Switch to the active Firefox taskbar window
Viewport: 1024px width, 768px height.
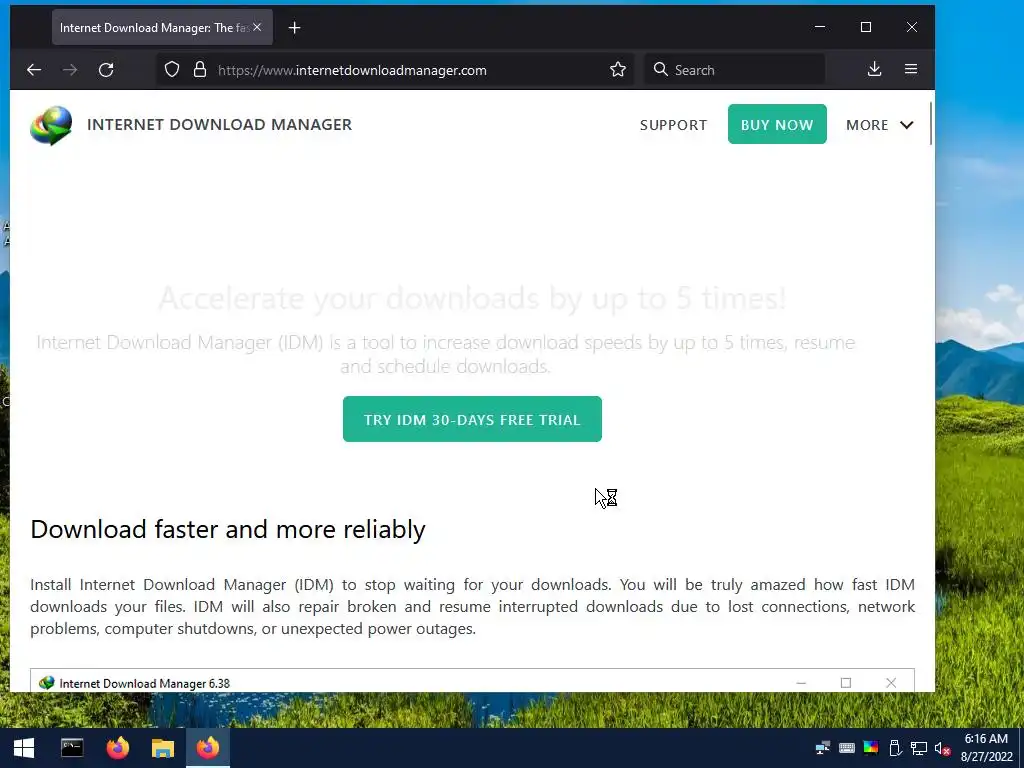coord(208,748)
